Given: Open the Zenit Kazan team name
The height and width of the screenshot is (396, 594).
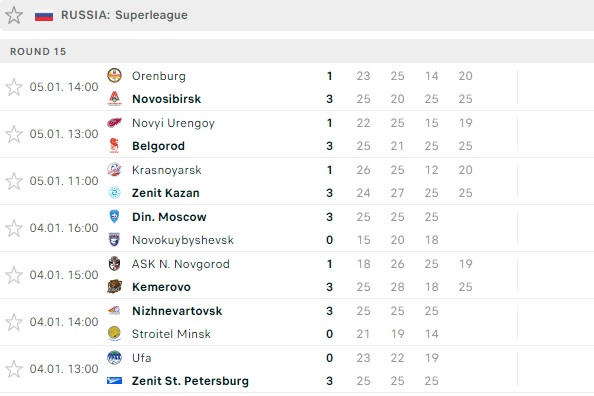Looking at the screenshot, I should [x=166, y=193].
